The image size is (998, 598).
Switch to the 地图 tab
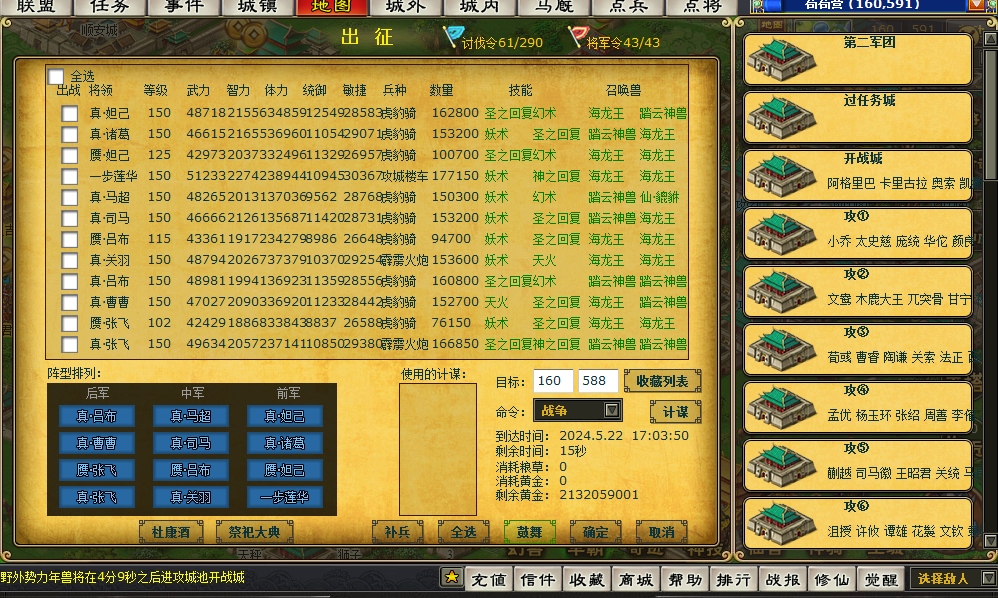coord(331,7)
